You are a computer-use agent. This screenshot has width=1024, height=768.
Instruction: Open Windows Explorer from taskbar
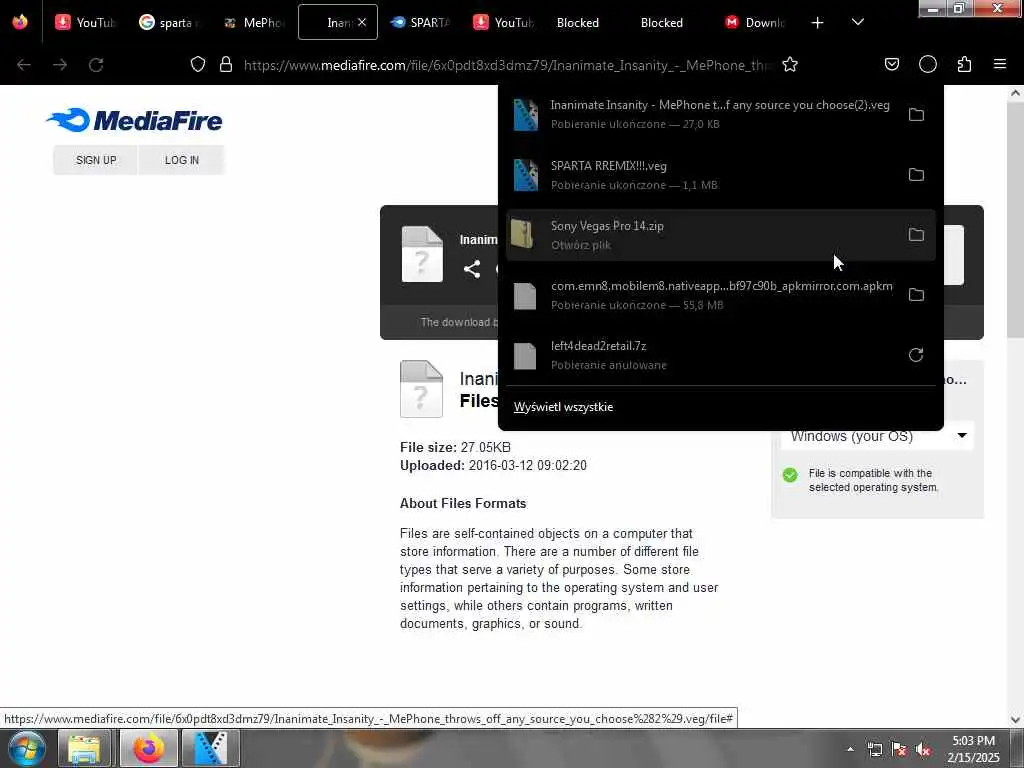[84, 748]
